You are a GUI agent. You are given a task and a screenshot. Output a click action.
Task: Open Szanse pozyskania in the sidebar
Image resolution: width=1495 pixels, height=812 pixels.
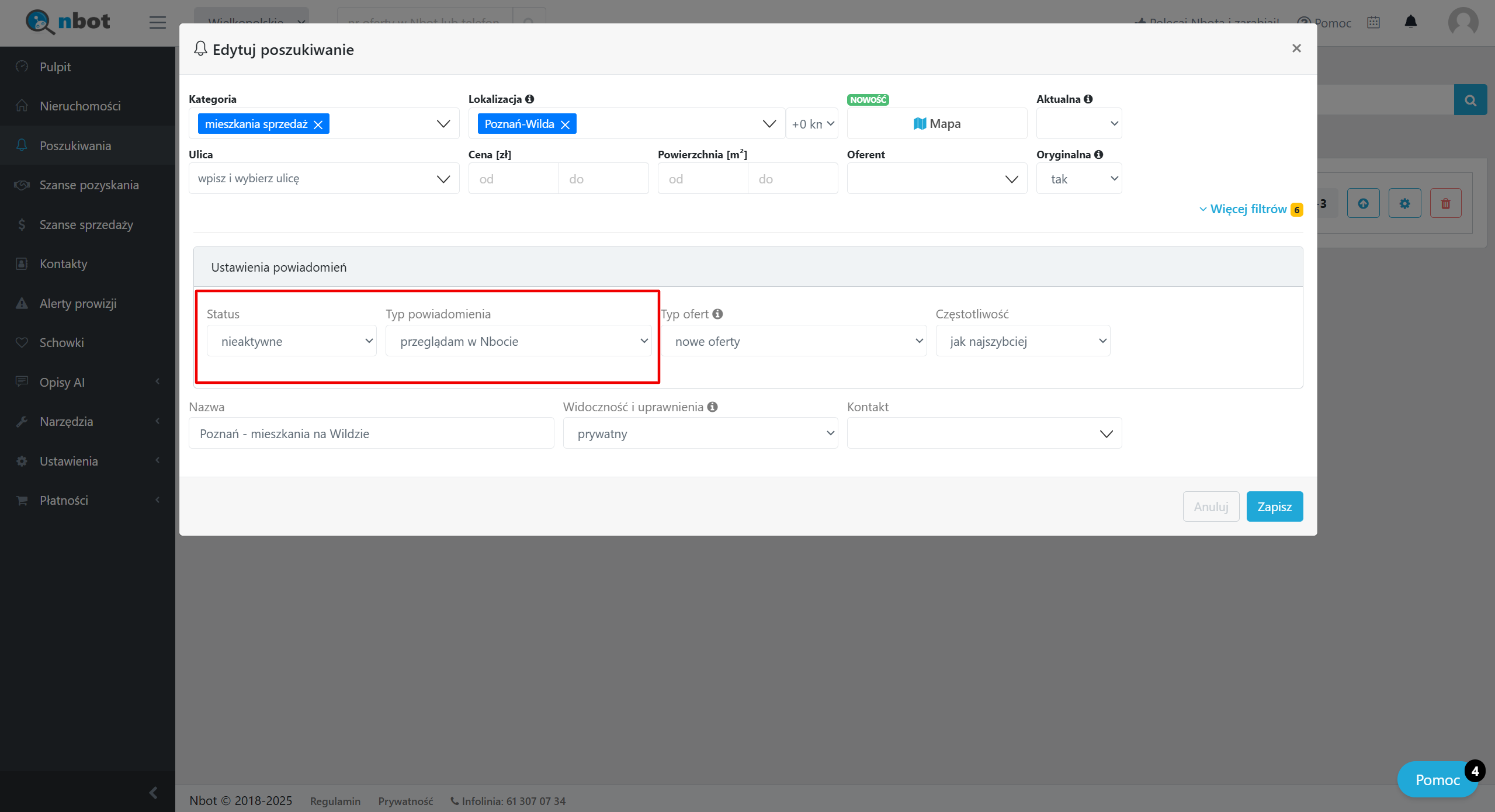pos(89,185)
